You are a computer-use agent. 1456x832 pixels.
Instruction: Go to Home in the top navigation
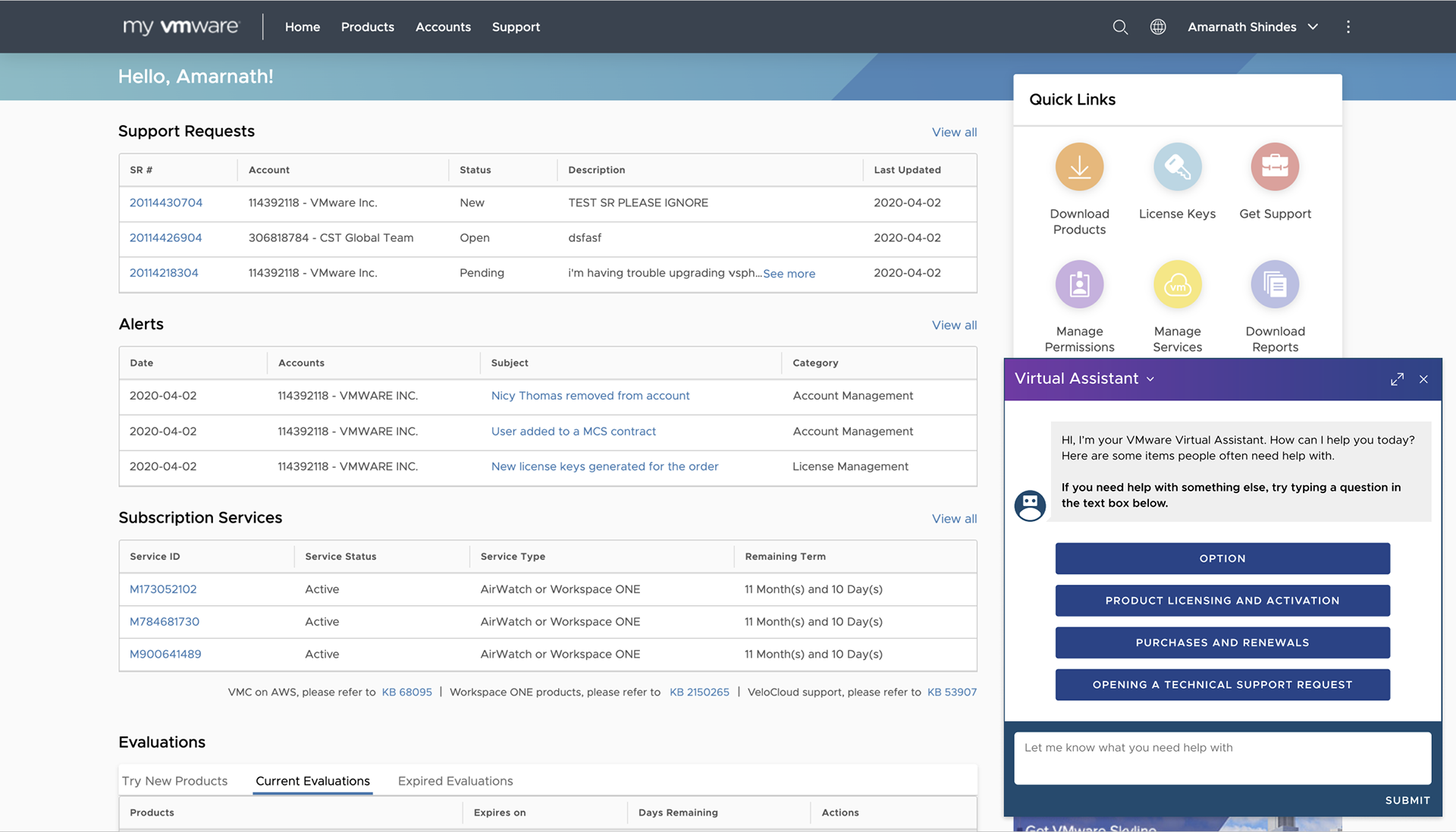click(303, 27)
